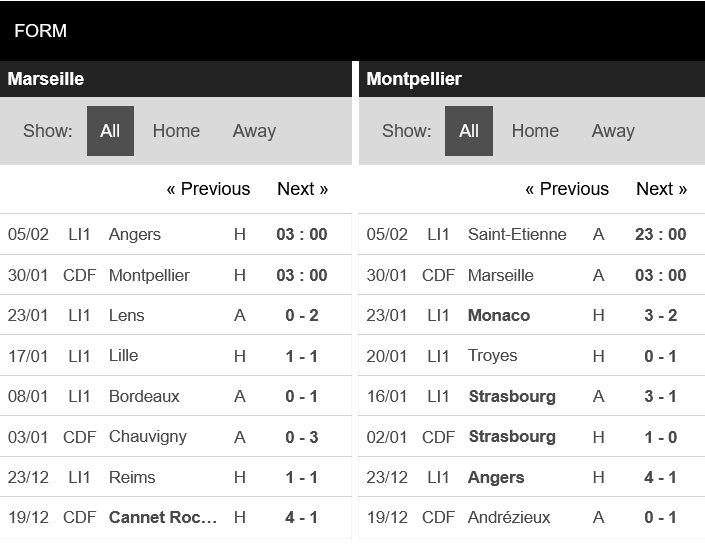This screenshot has width=705, height=547.
Task: Open Marseille's match against Lens
Action: click(x=127, y=315)
